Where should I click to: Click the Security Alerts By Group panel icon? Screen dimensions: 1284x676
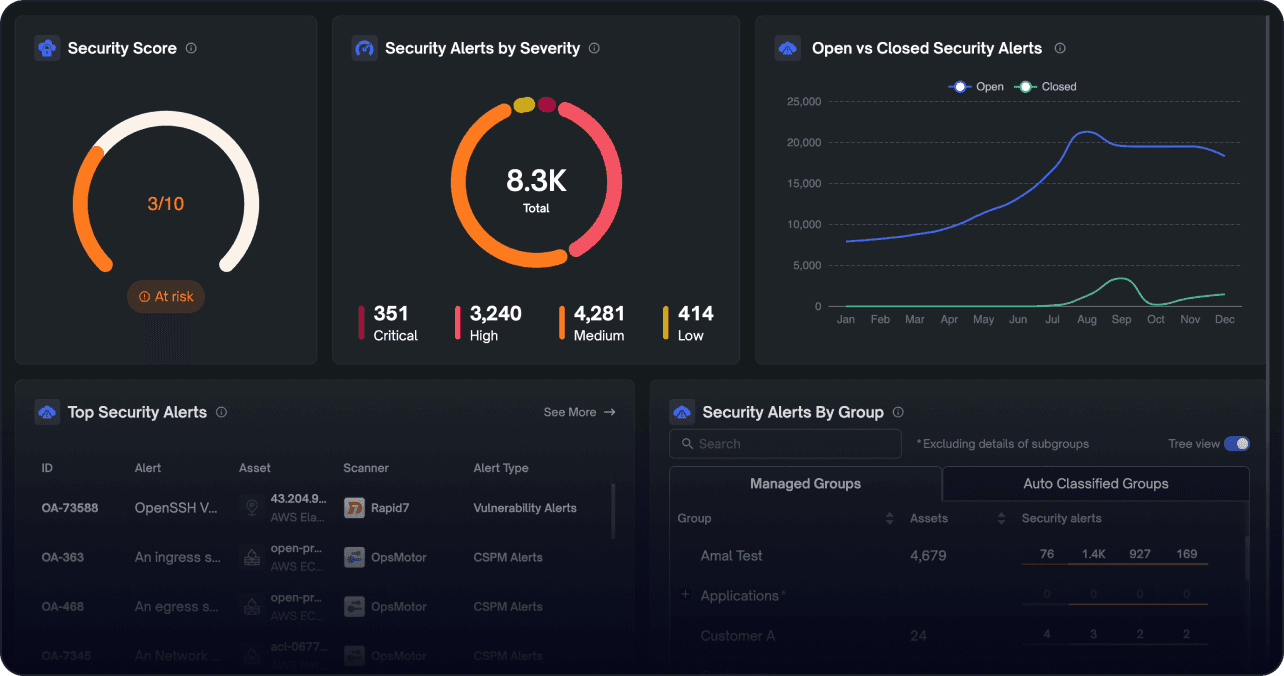click(682, 412)
